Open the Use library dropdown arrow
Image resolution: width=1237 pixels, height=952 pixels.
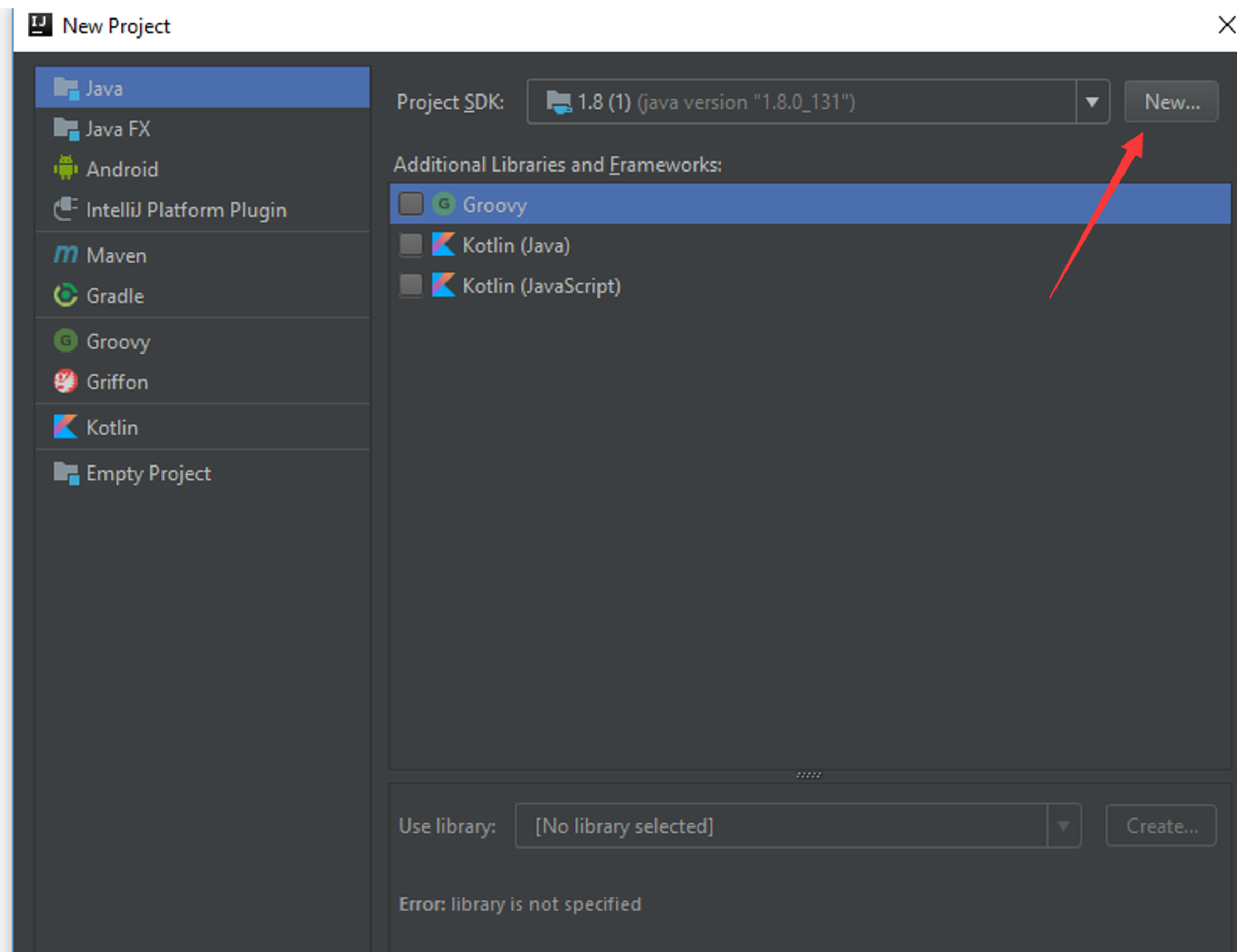pos(1064,826)
